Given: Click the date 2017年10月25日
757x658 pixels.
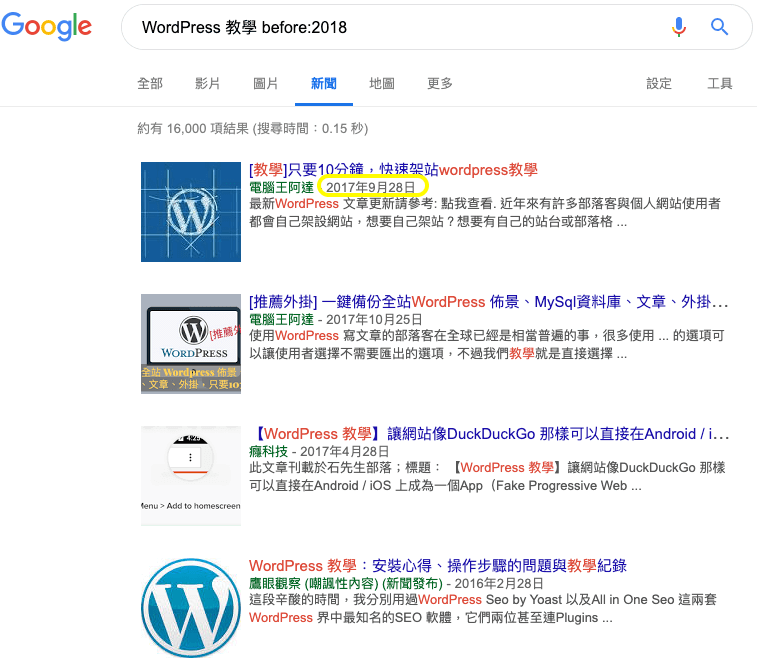Looking at the screenshot, I should 374,319.
